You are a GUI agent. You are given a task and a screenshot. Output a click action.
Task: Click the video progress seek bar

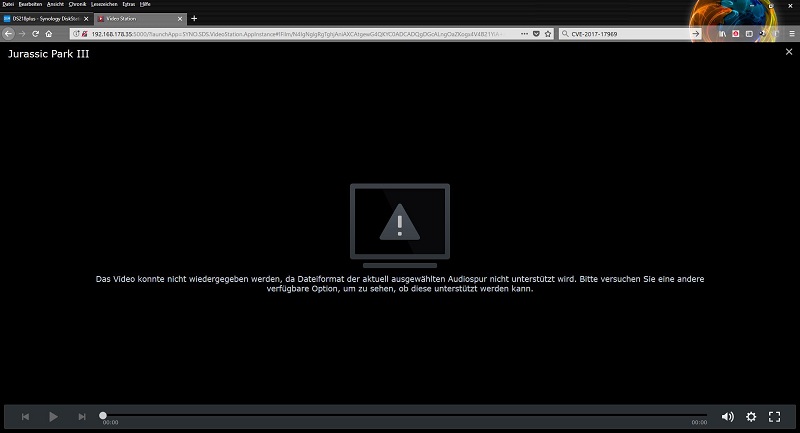point(400,416)
